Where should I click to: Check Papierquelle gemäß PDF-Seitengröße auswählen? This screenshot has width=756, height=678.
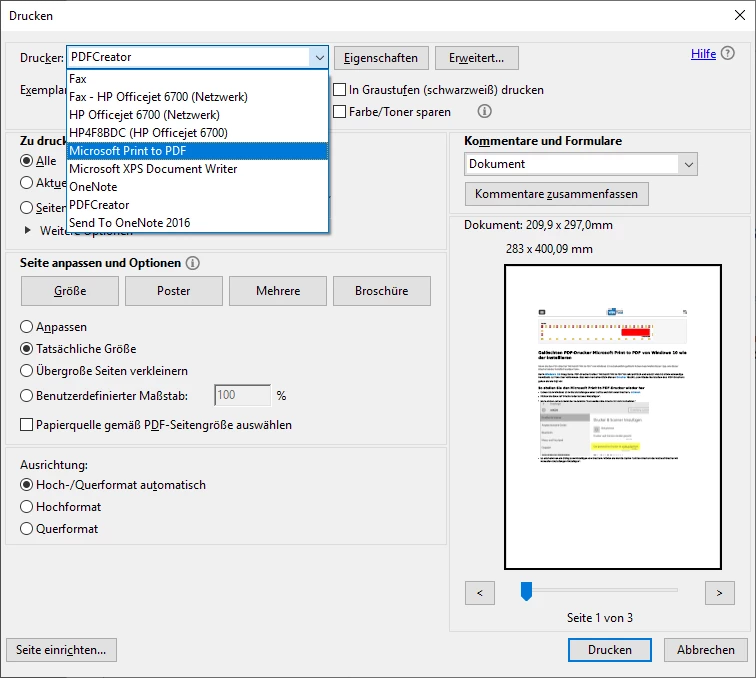click(27, 425)
